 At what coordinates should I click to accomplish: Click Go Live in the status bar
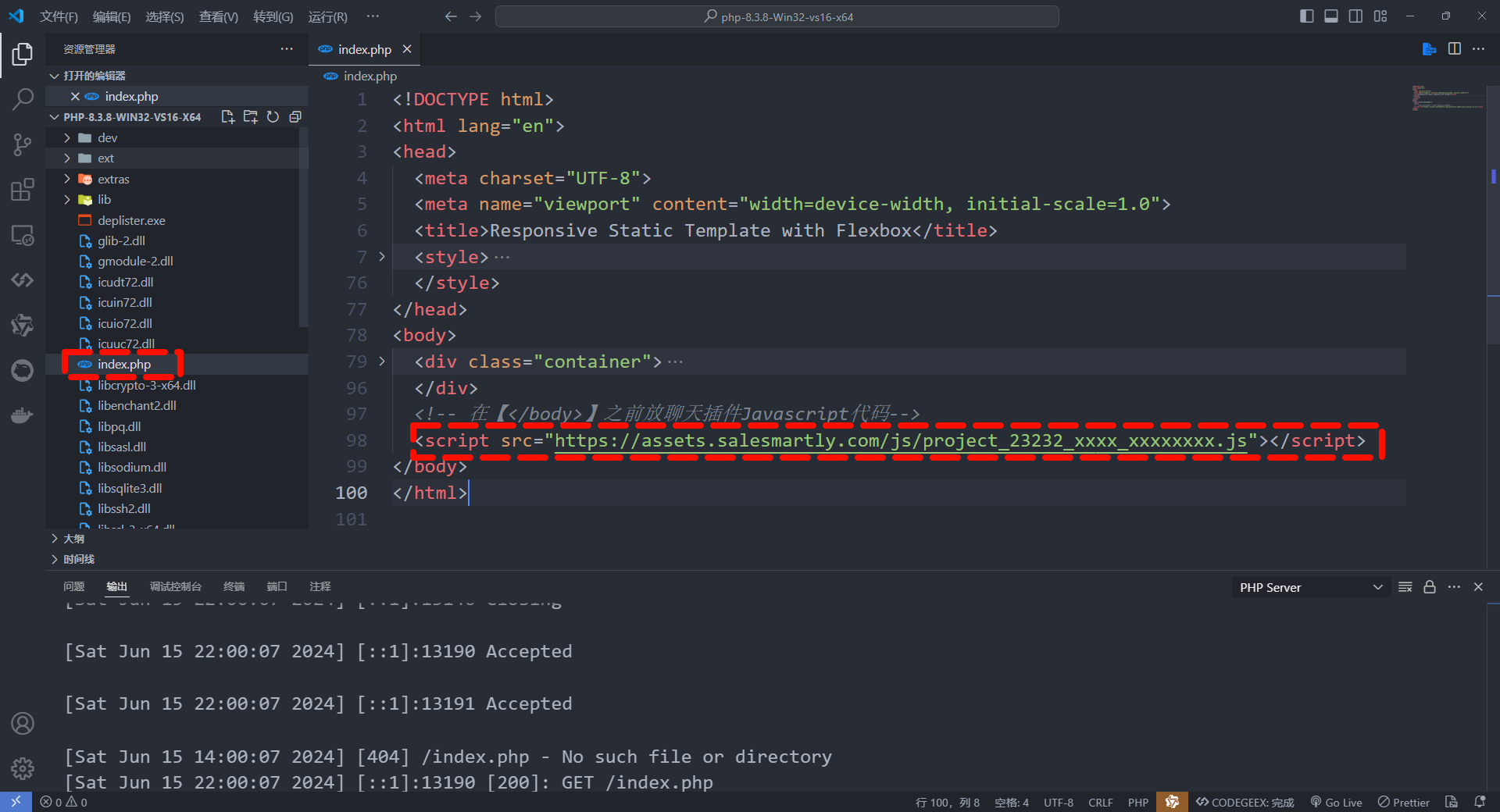(x=1336, y=802)
